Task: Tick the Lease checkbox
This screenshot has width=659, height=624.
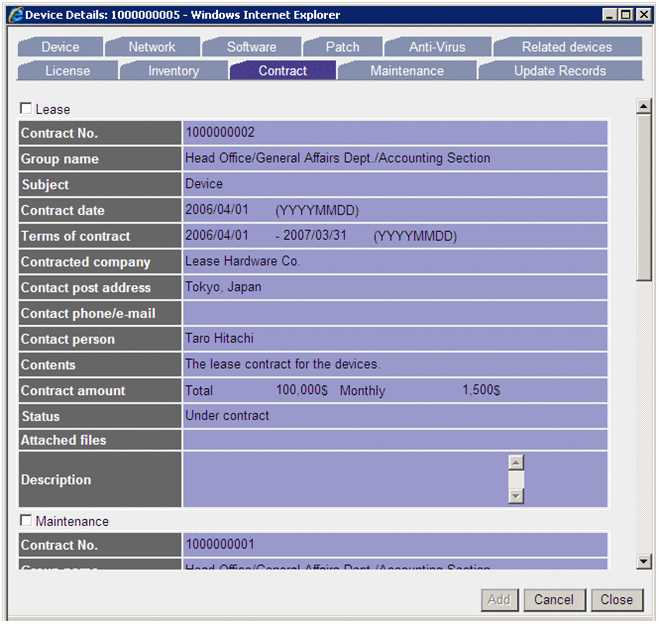Action: (x=26, y=108)
